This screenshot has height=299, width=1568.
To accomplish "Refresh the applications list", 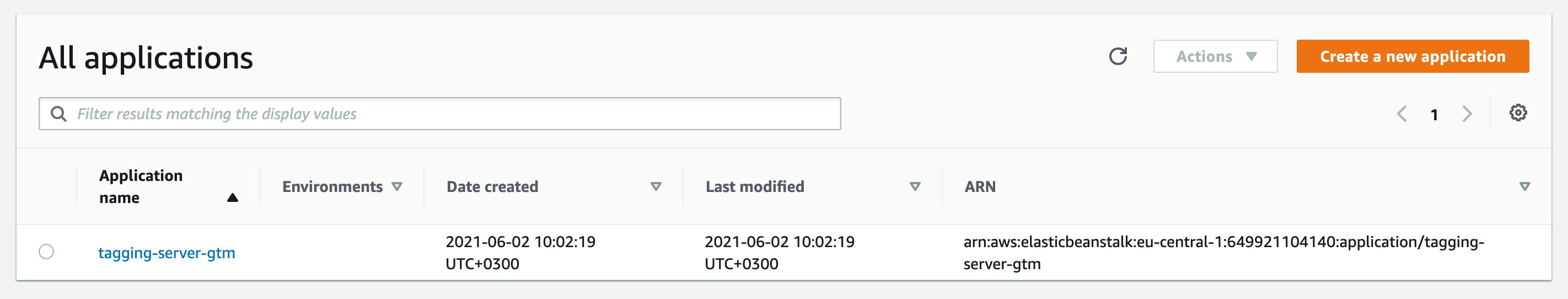I will (x=1118, y=57).
